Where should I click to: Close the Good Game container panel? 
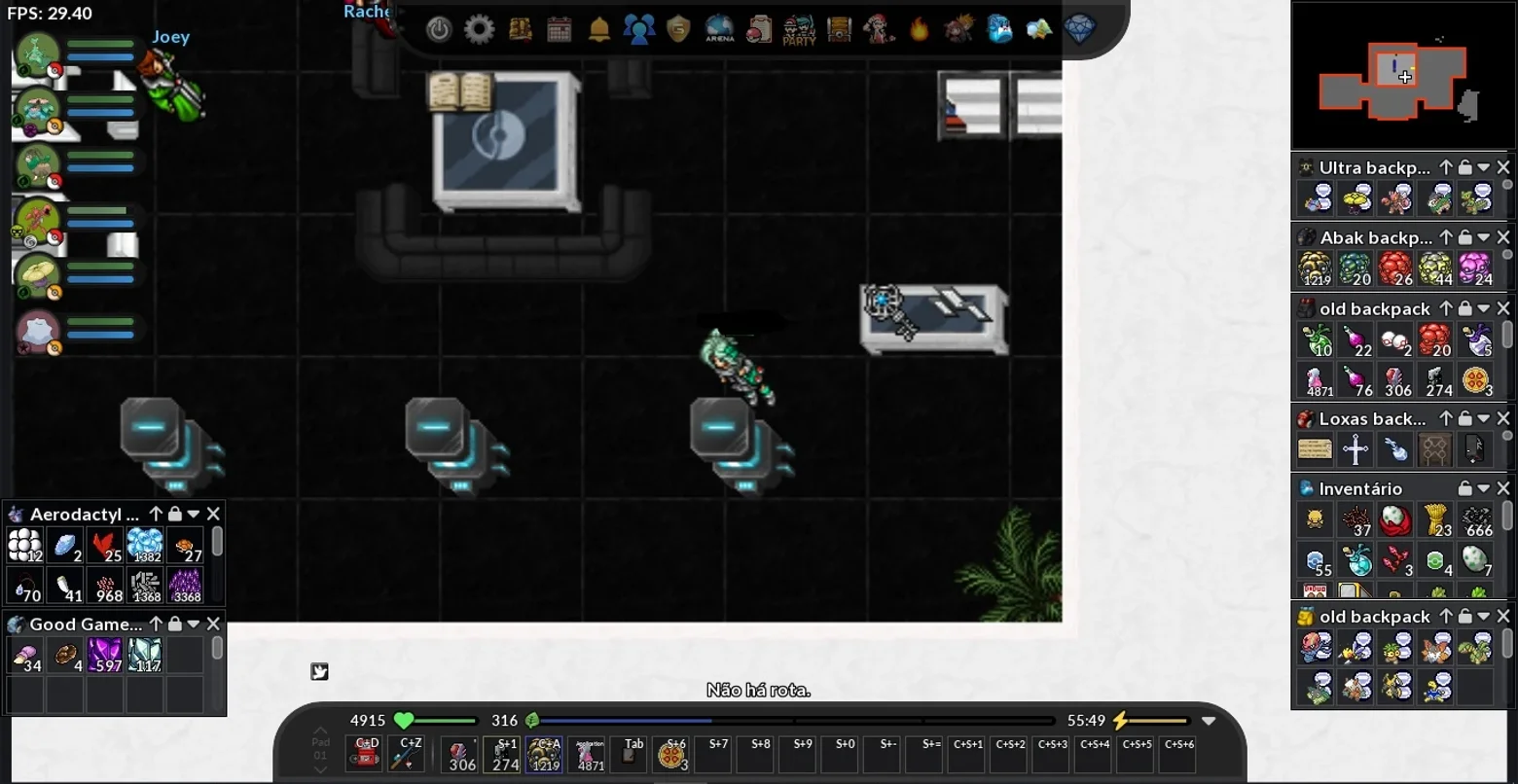click(213, 624)
